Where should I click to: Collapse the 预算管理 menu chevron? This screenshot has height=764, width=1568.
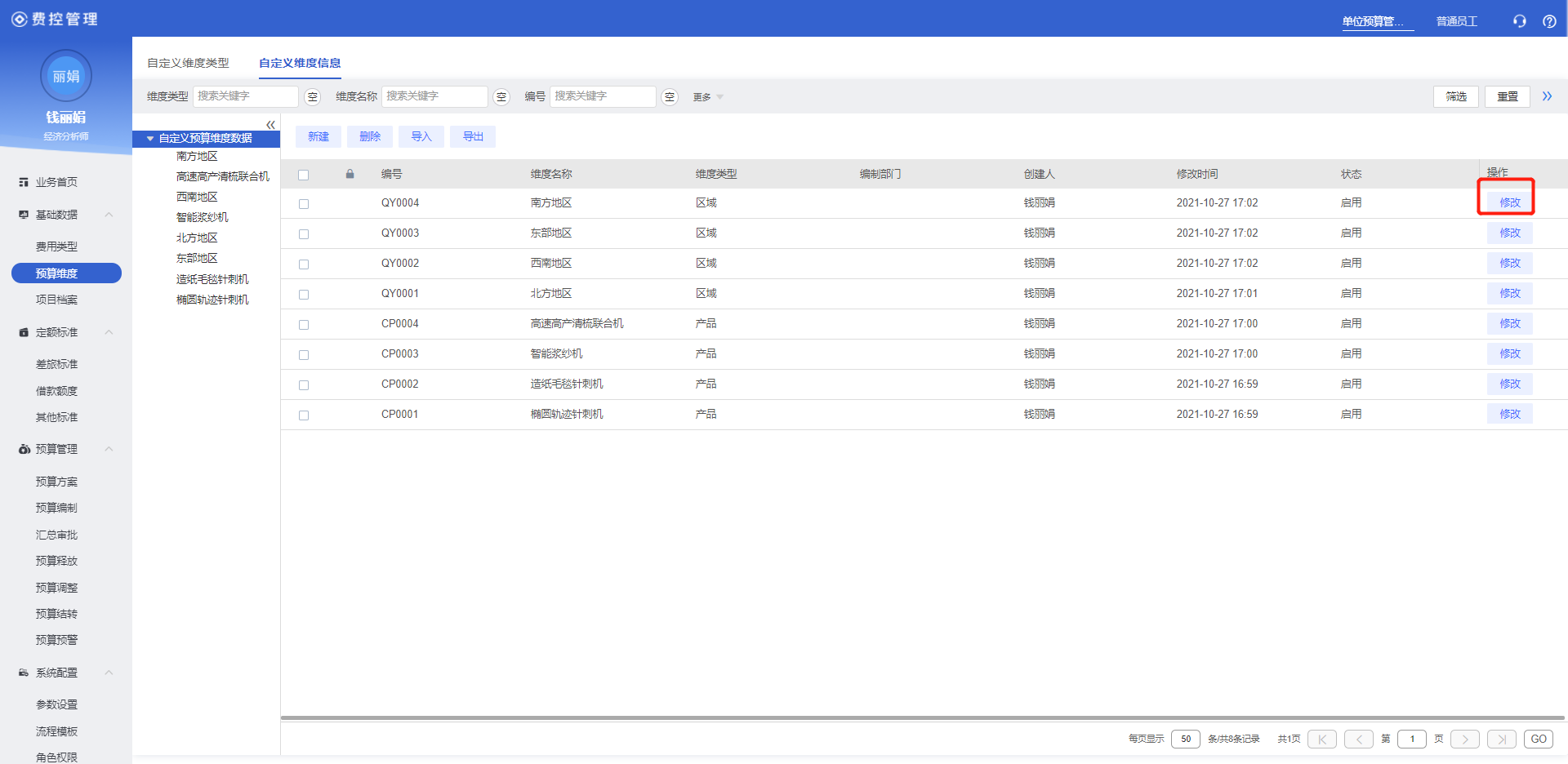click(x=109, y=449)
